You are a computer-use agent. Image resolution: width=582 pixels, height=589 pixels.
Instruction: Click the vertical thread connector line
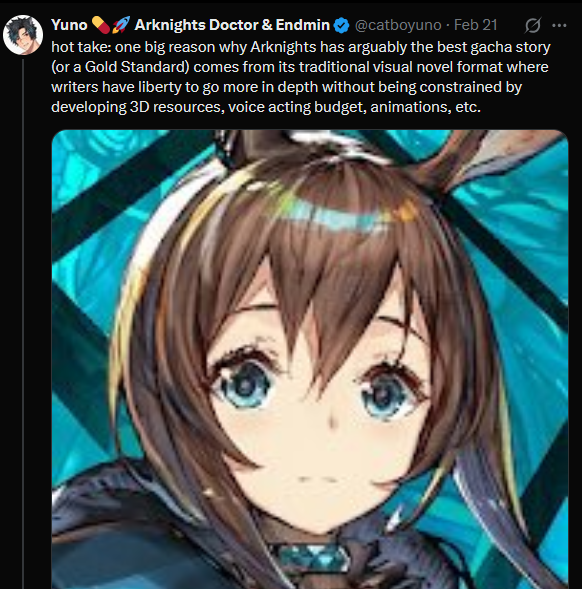[x=23, y=324]
